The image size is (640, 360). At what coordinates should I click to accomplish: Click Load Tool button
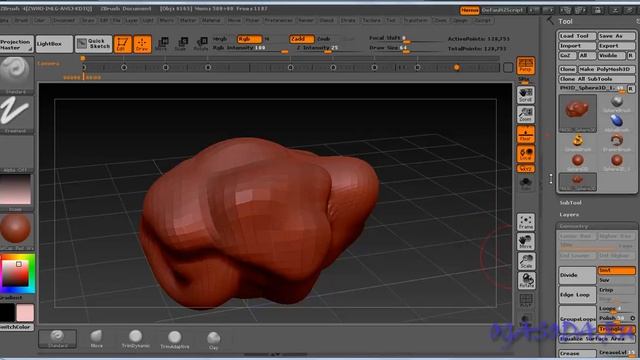tap(578, 36)
